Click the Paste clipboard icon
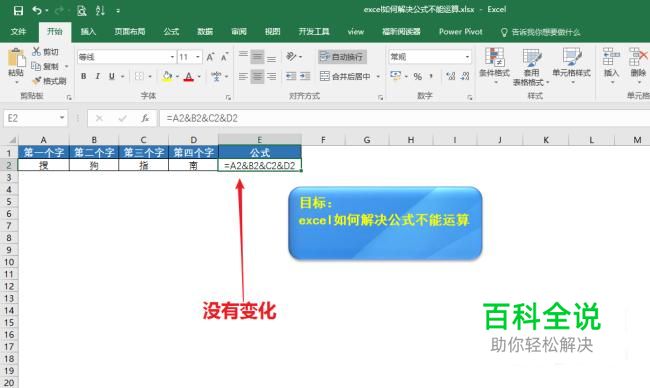 16,58
